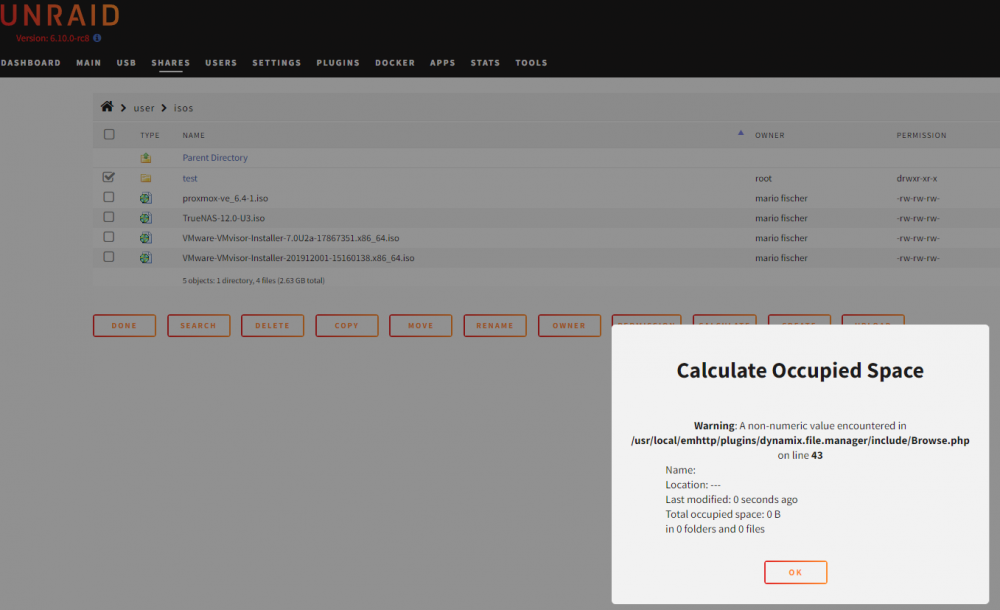Click the drwxr-xr-x permission value
The height and width of the screenshot is (610, 1000).
click(x=916, y=178)
